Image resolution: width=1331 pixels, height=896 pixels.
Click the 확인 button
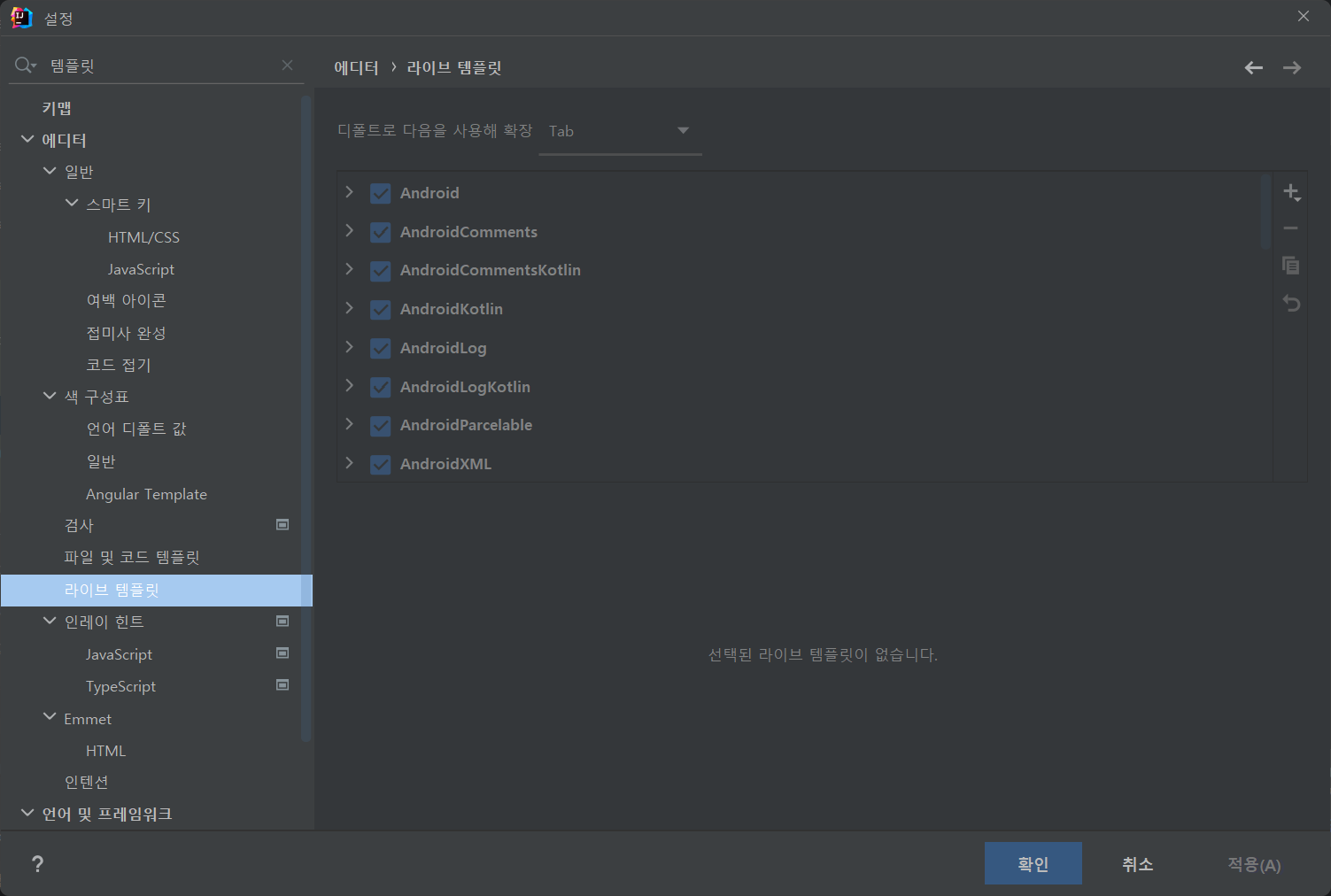pos(1033,863)
